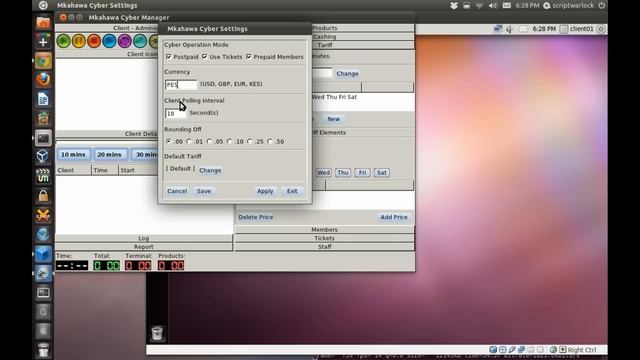Toggle the Thu day button in Tariff panel
This screenshot has height=360, width=640.
343,173
